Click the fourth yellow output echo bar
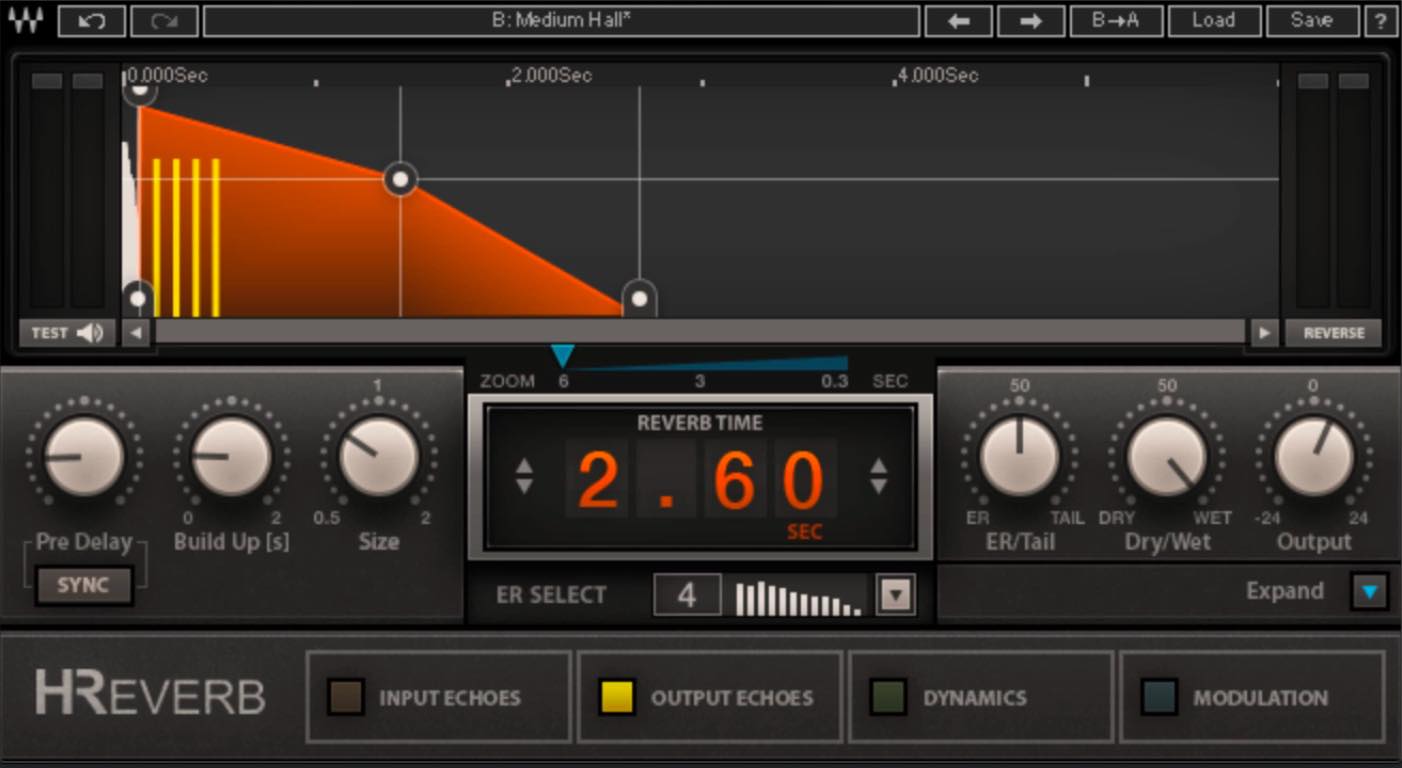Viewport: 1402px width, 768px height. coord(215,237)
